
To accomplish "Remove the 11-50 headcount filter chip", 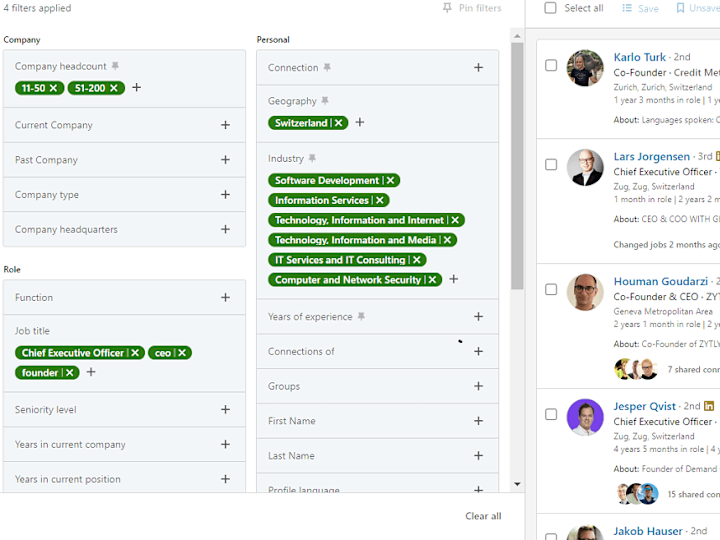I will 54,88.
